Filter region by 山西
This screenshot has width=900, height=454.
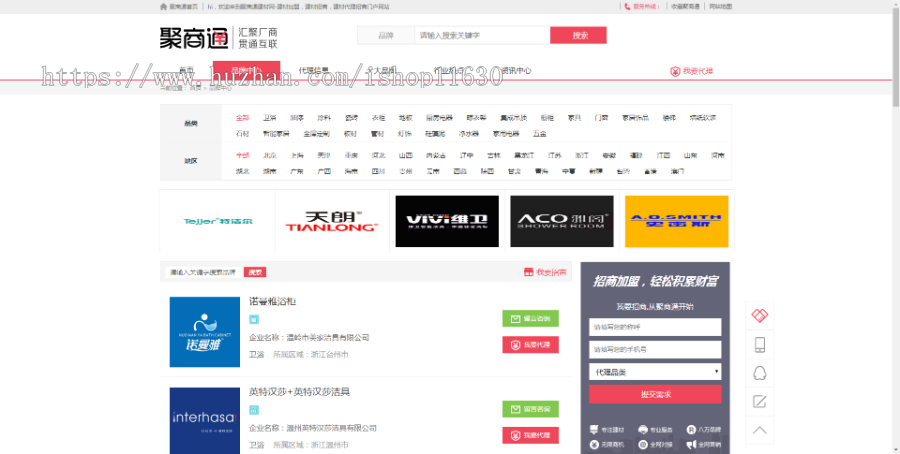tap(406, 155)
